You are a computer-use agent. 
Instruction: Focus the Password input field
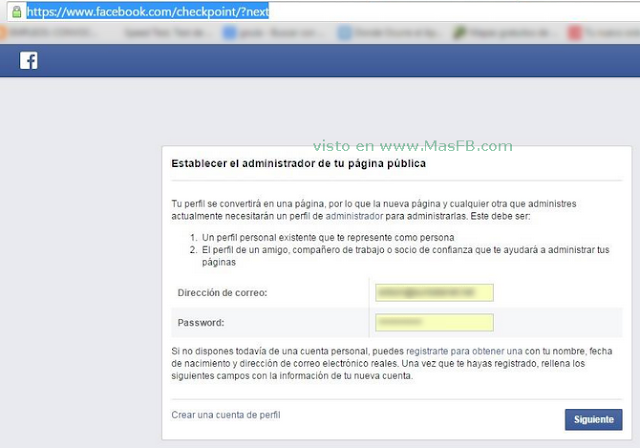point(434,322)
